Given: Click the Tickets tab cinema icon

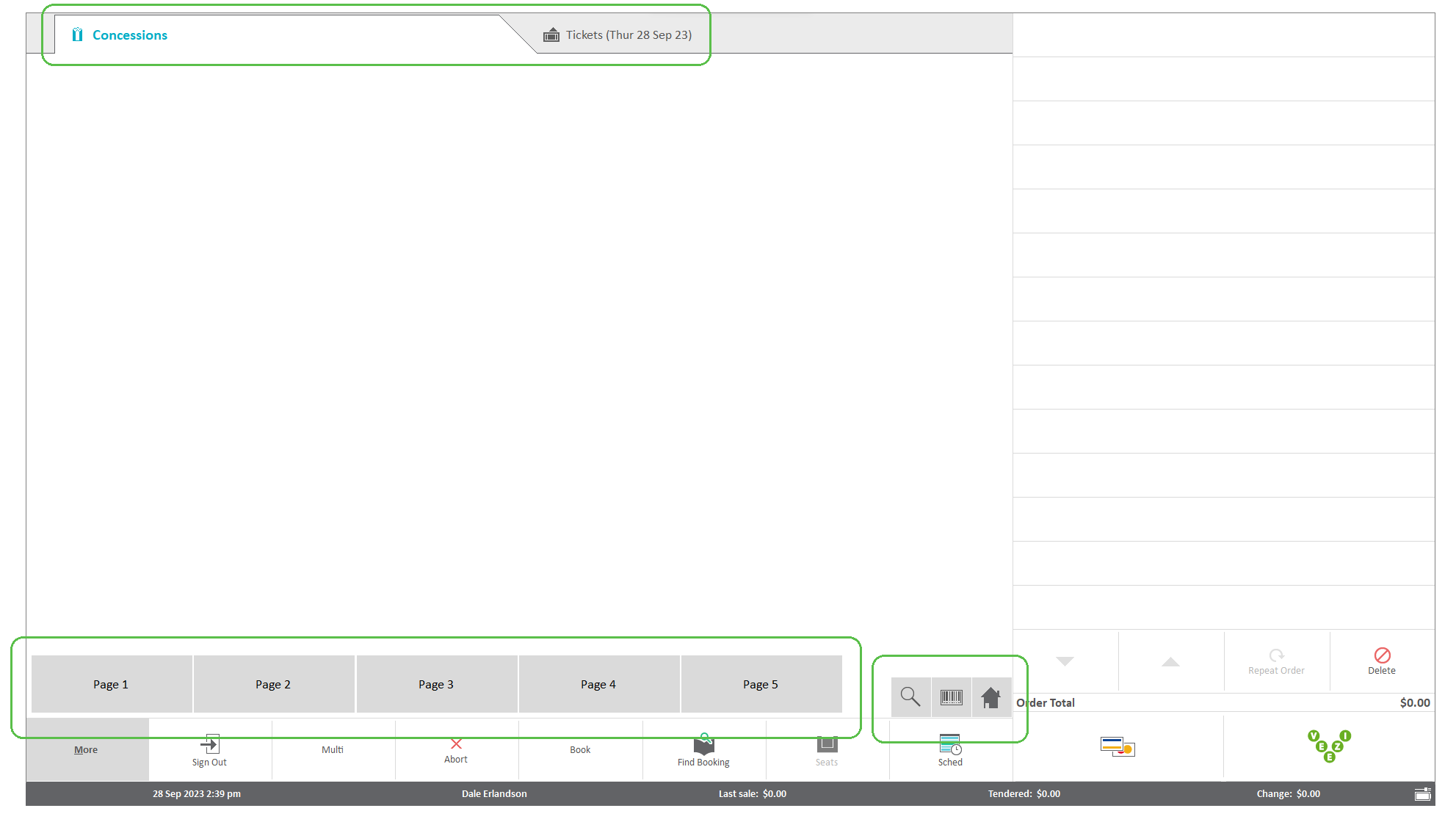Looking at the screenshot, I should click(x=551, y=34).
